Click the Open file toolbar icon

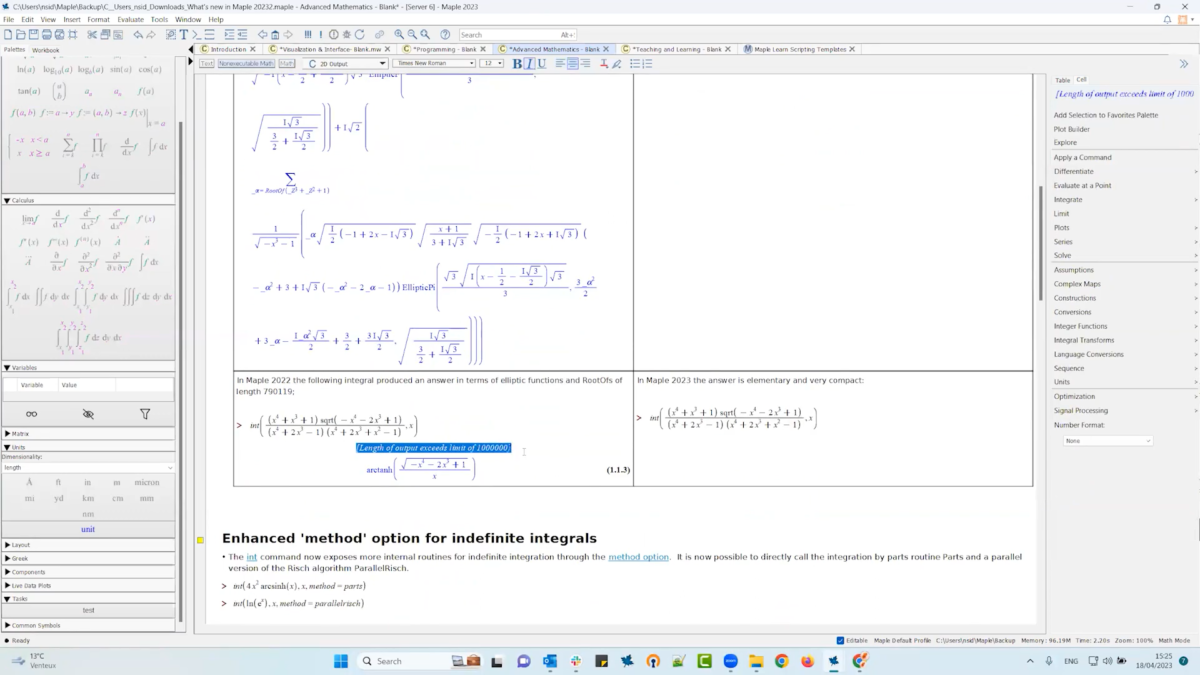coord(21,35)
